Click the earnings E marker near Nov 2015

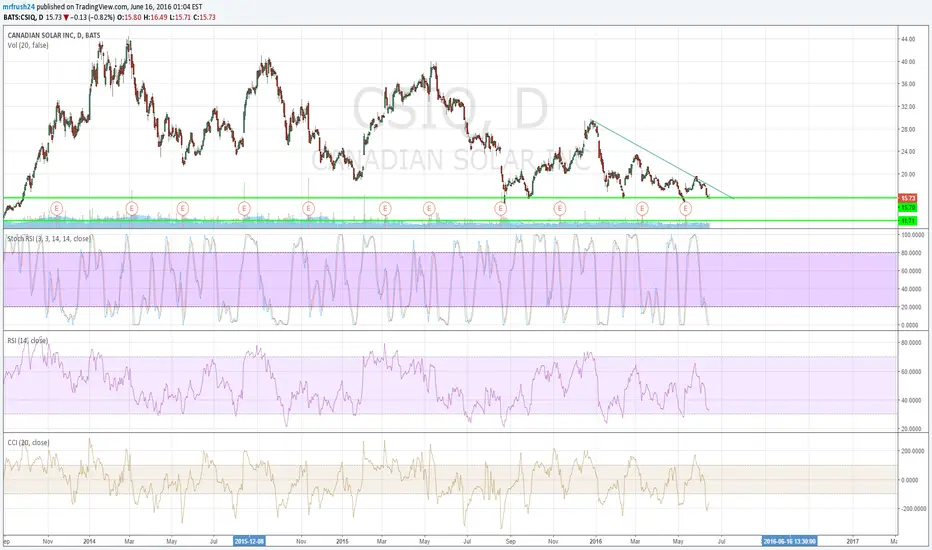click(x=560, y=208)
